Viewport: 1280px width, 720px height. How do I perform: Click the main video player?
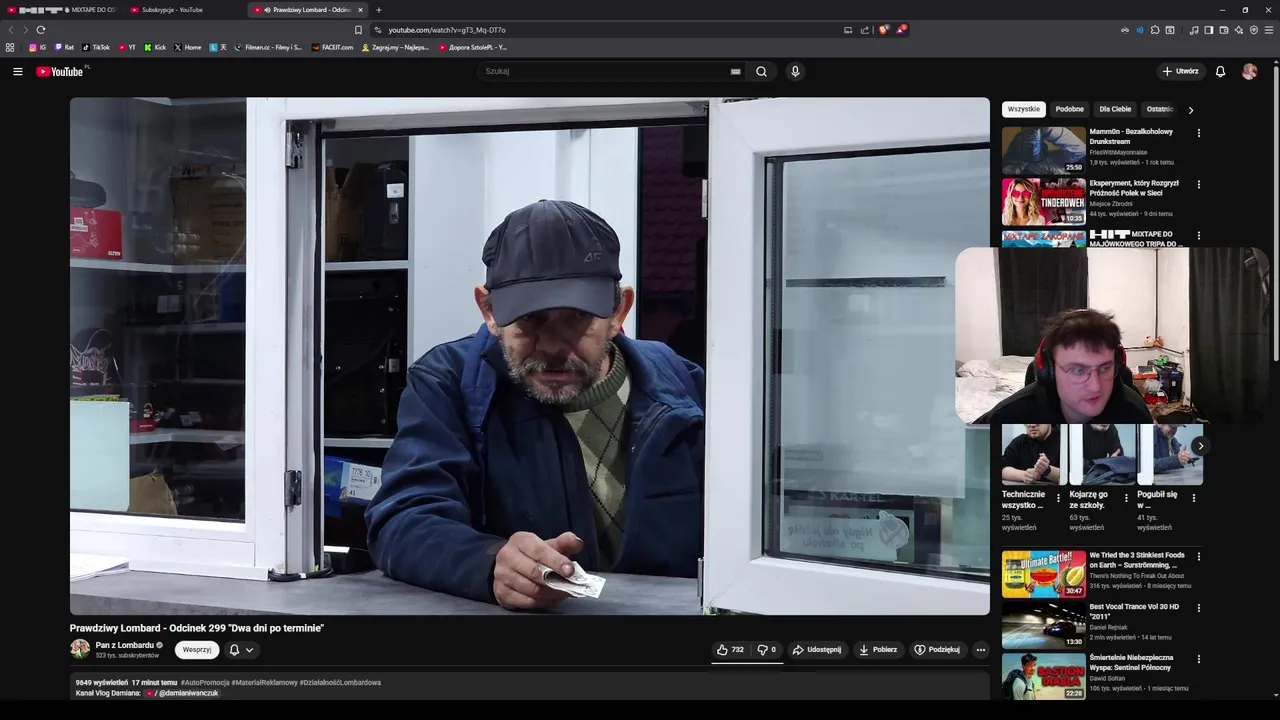click(530, 356)
